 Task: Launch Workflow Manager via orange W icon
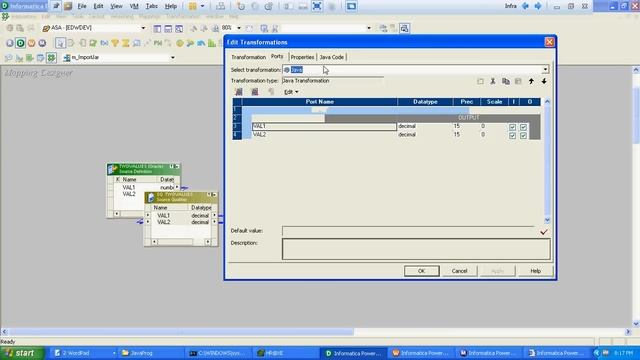pos(31,43)
